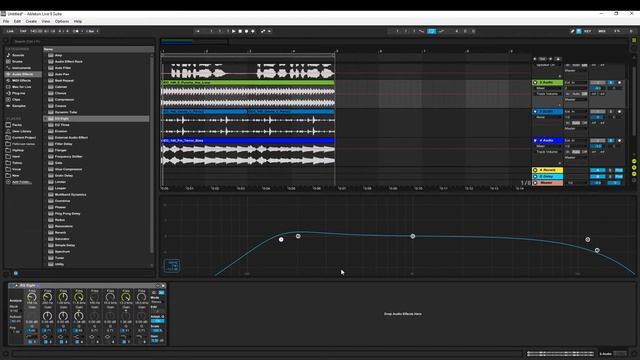The height and width of the screenshot is (360, 640).
Task: Toggle EQ Eight filter band 2 on/off
Action: [46, 342]
